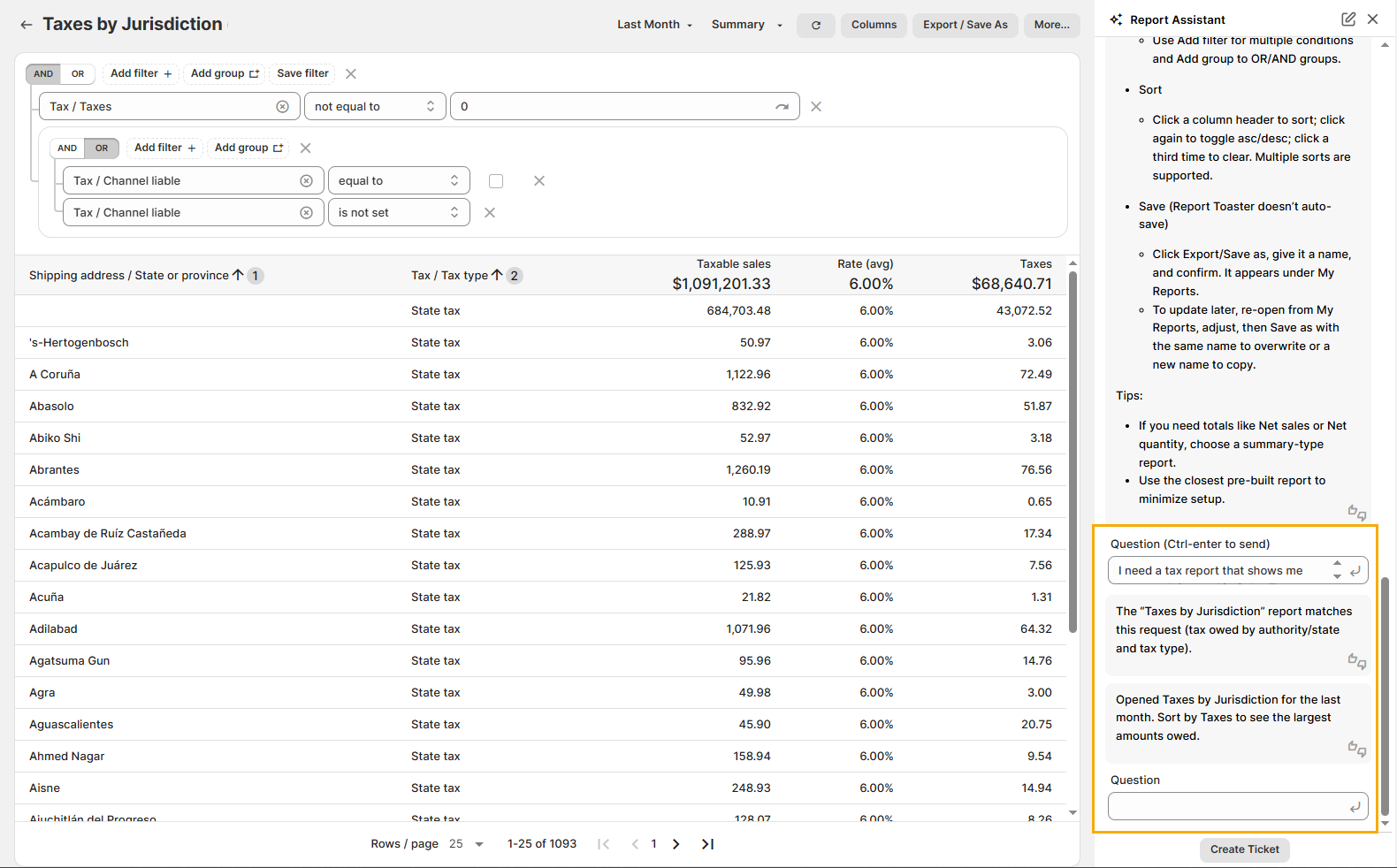Go to the next page of results
The width and height of the screenshot is (1397, 868).
(x=676, y=844)
